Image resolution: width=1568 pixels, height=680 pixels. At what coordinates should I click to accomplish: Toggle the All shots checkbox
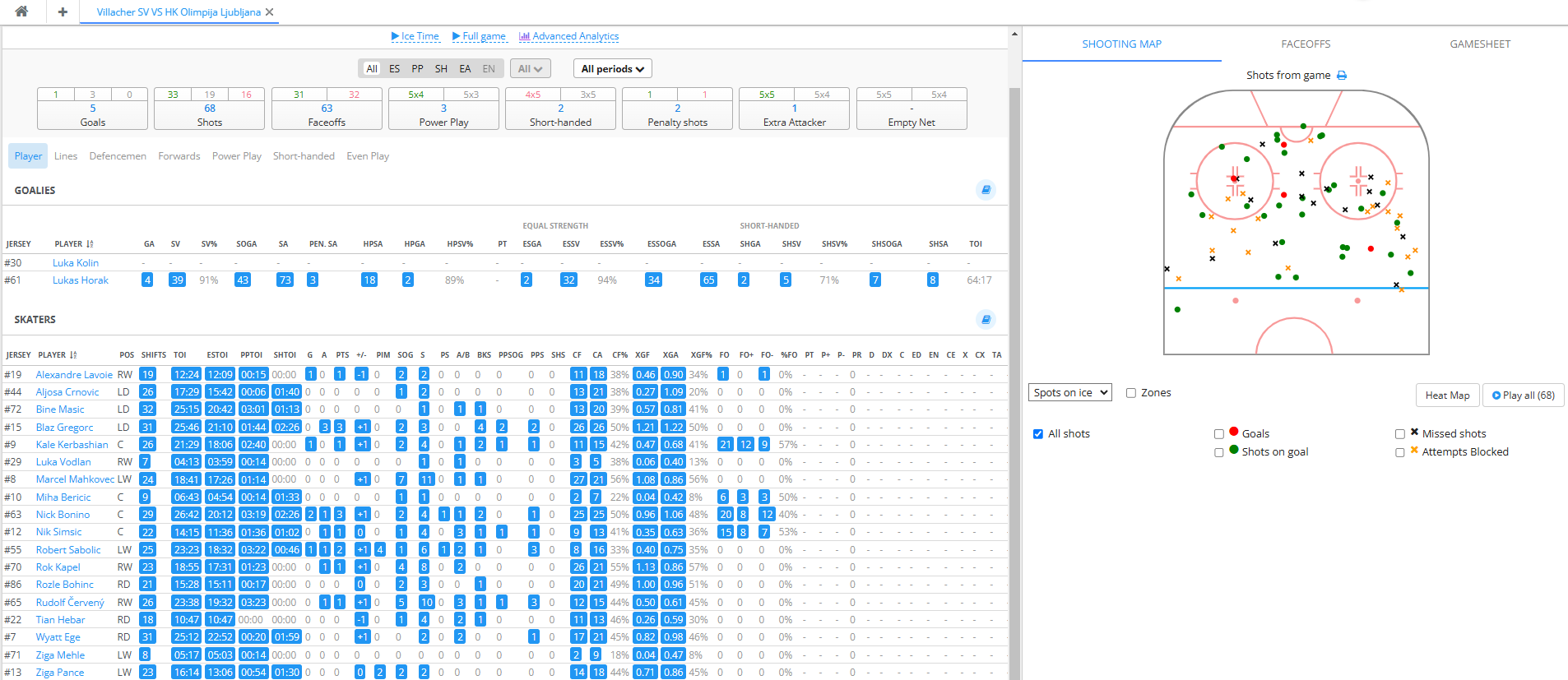(x=1038, y=434)
